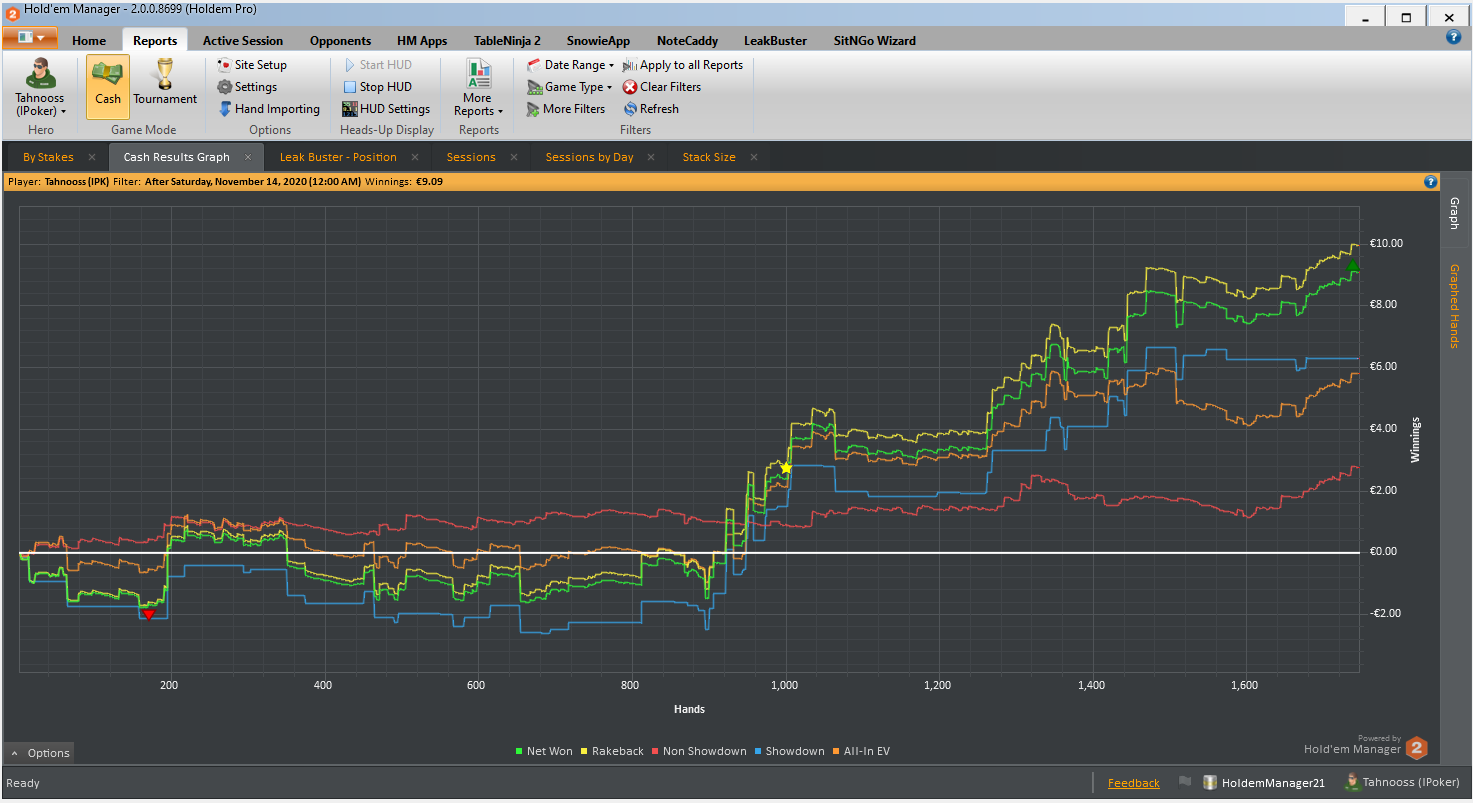Click the blue help icon in ribbon

tap(1454, 37)
